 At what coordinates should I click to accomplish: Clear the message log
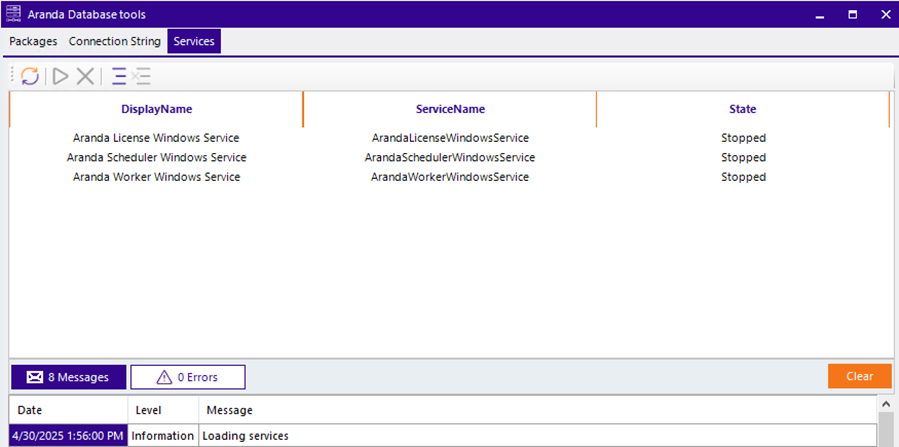point(859,377)
